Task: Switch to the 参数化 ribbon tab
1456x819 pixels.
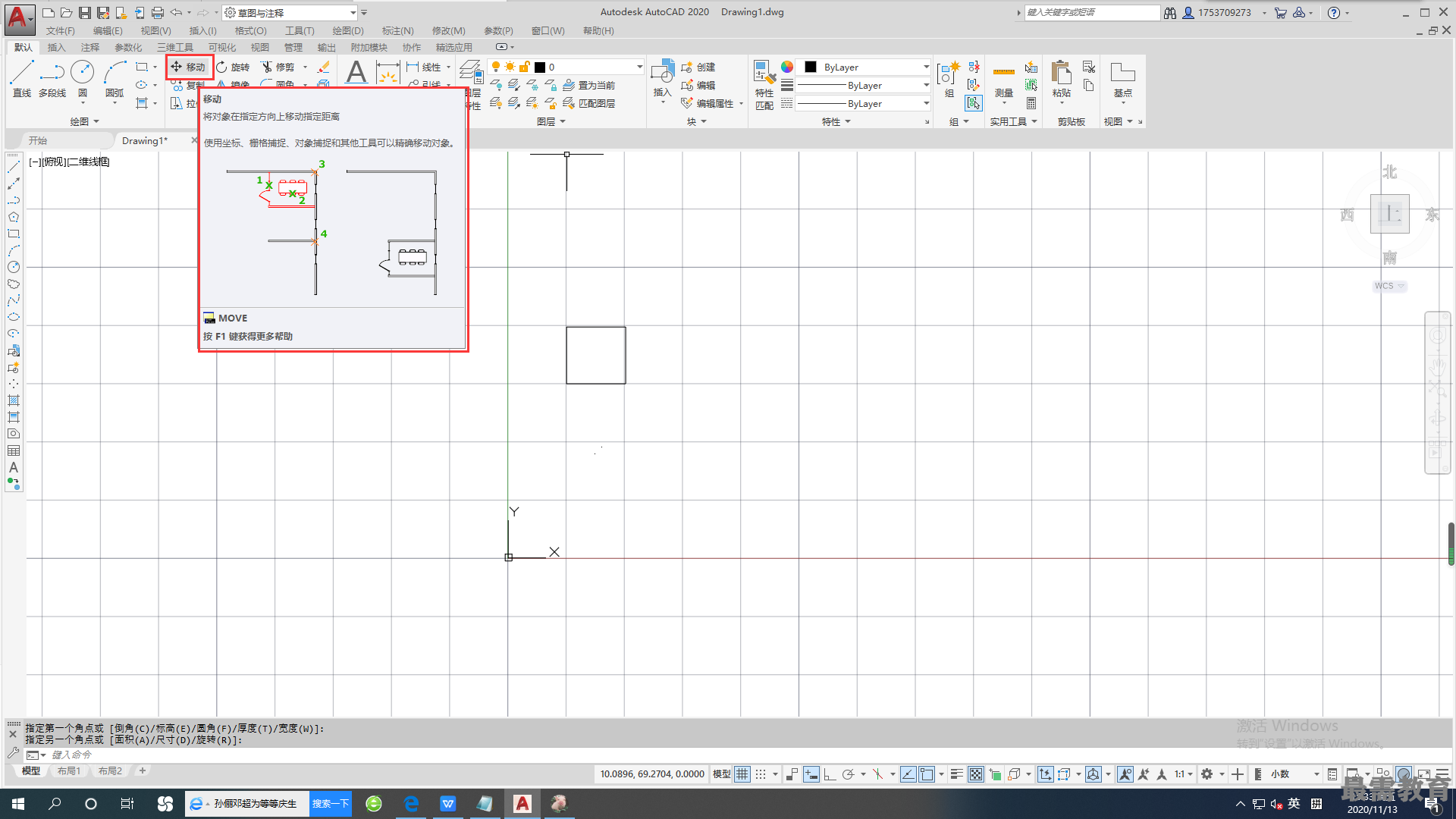Action: pos(128,47)
